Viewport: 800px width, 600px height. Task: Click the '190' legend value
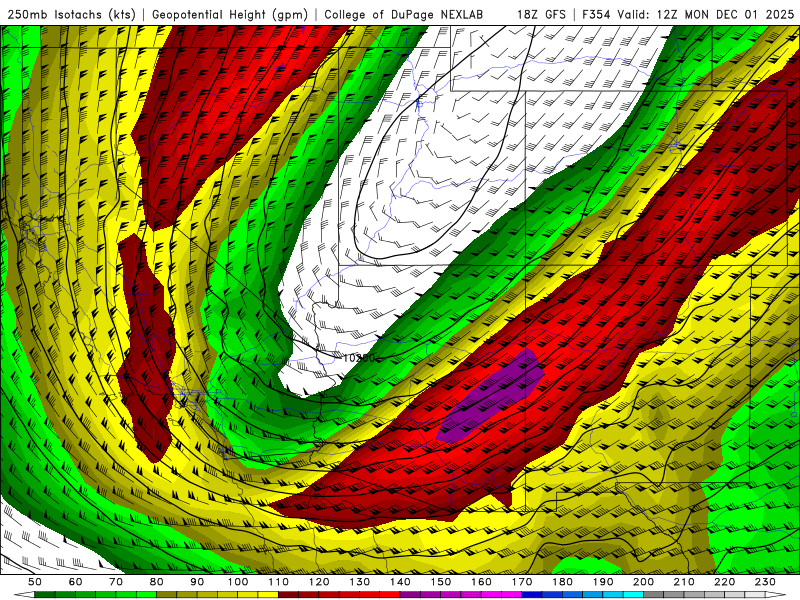603,582
